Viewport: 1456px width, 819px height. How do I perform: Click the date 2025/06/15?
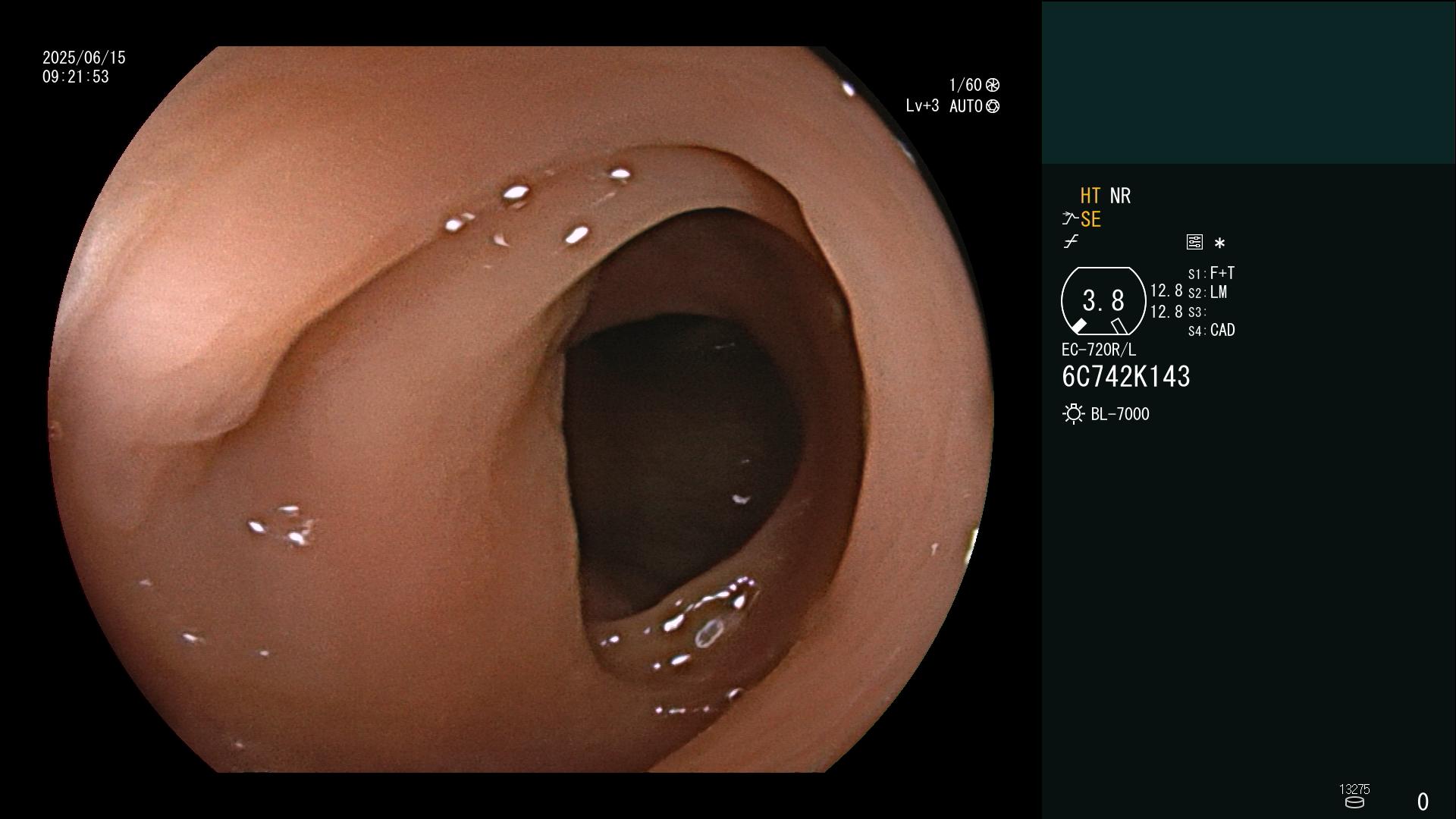[84, 58]
